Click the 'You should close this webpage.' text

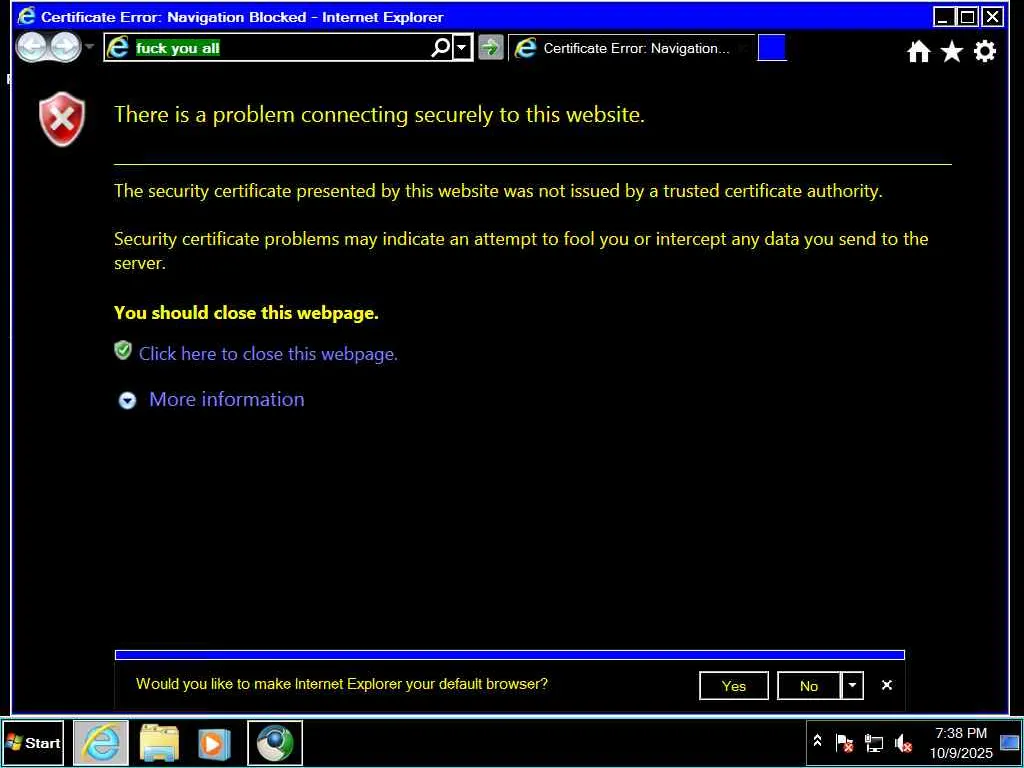pyautogui.click(x=246, y=313)
